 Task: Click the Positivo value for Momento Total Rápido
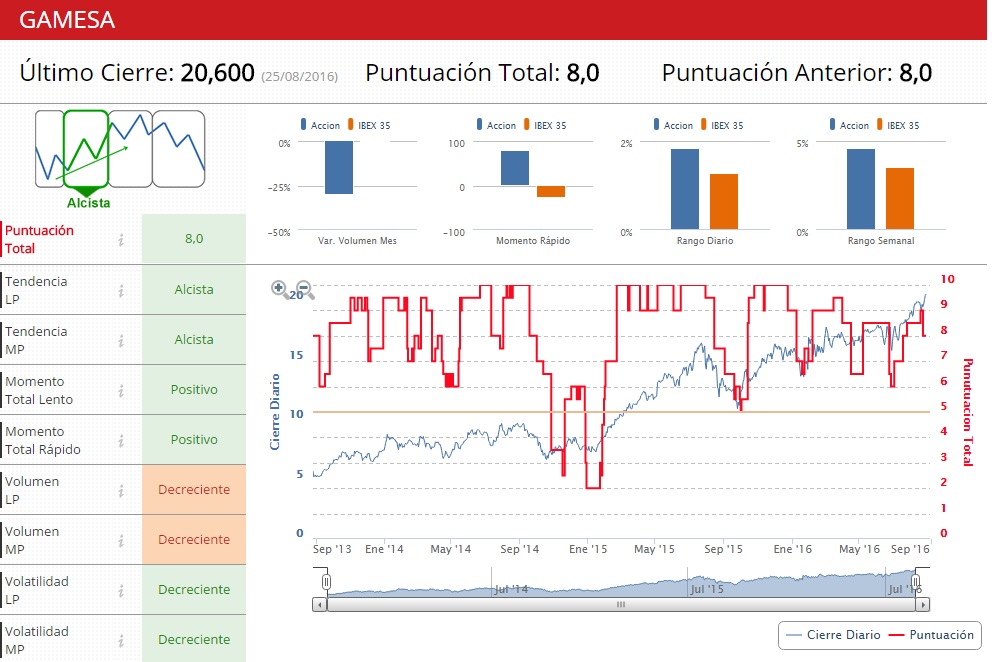pos(194,440)
